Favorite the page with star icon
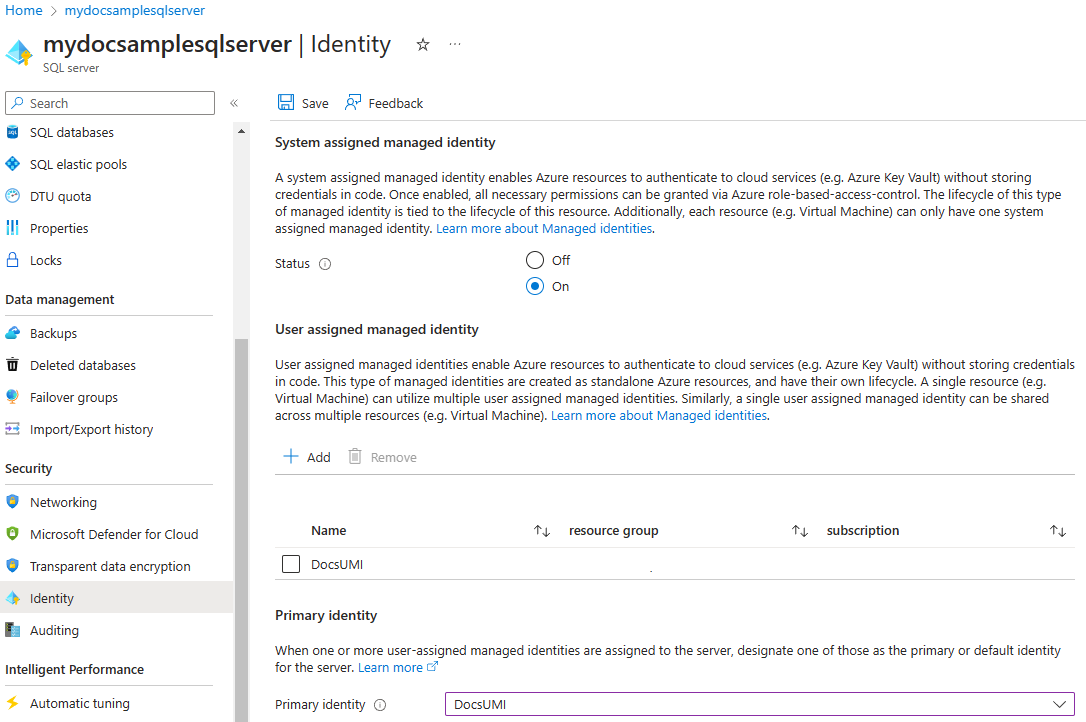Image resolution: width=1086 pixels, height=722 pixels. (x=422, y=45)
